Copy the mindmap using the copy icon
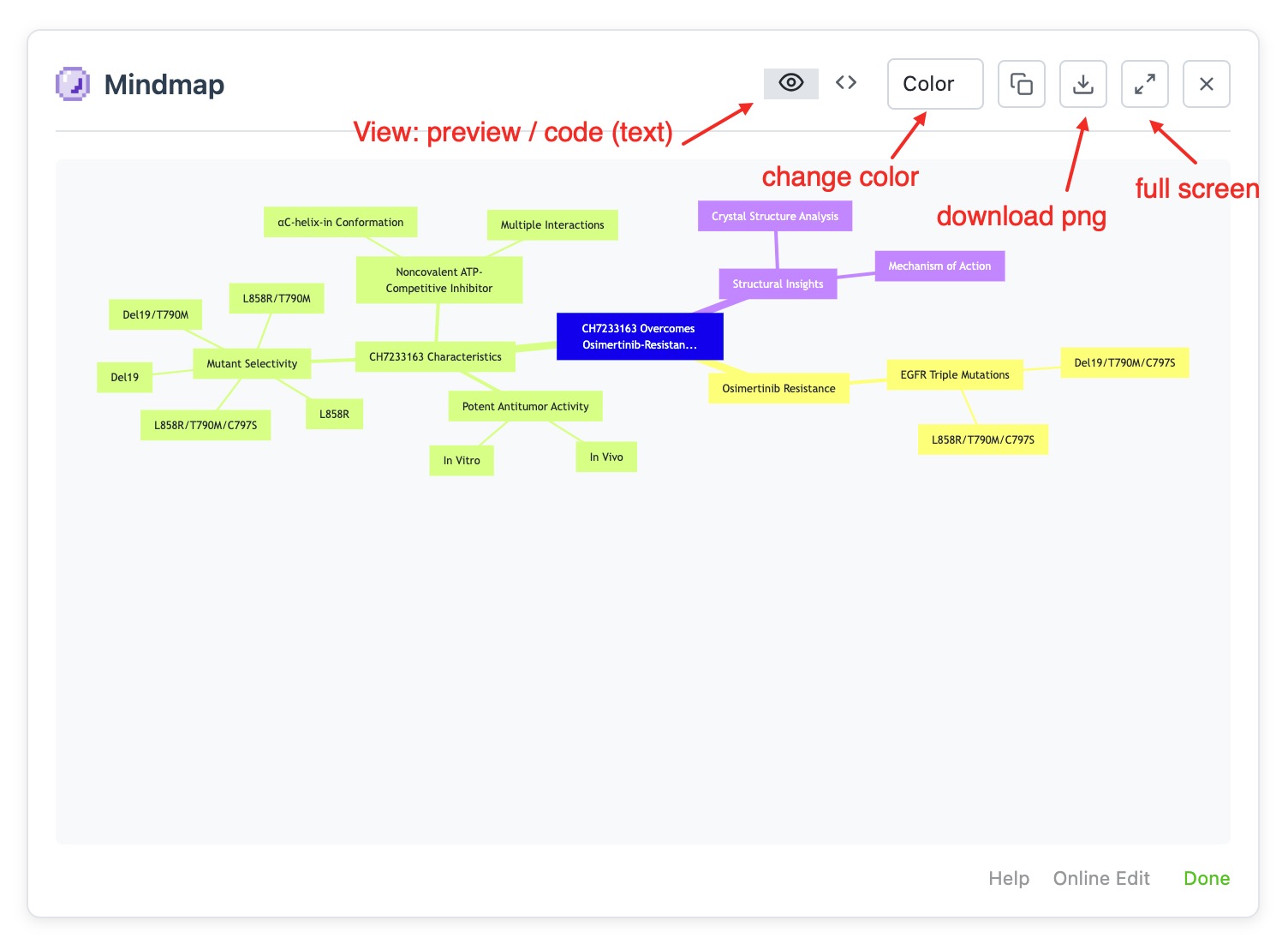1288x944 pixels. pyautogui.click(x=1021, y=83)
